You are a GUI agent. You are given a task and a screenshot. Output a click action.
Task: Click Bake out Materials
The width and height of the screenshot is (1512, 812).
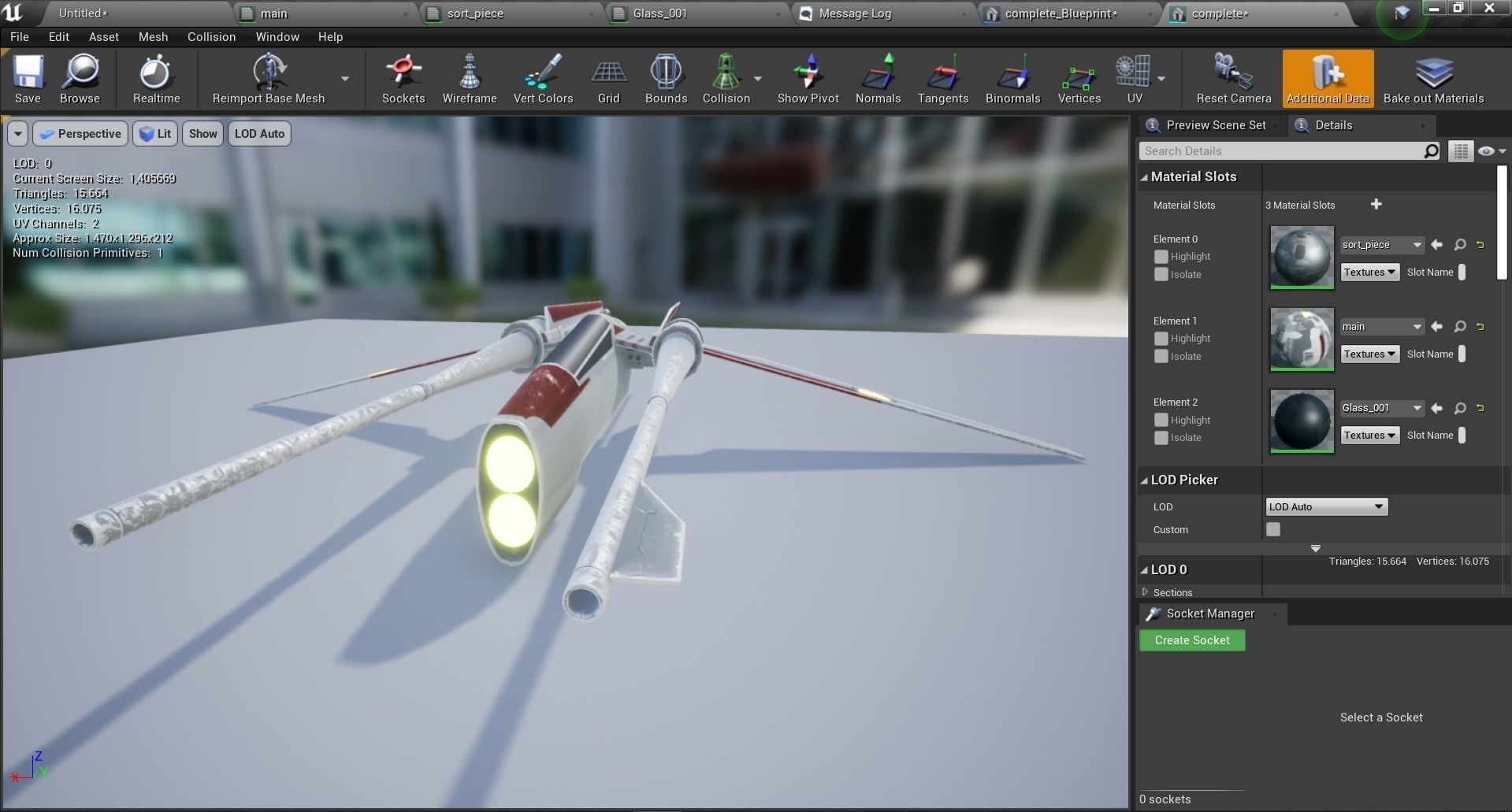[x=1433, y=78]
